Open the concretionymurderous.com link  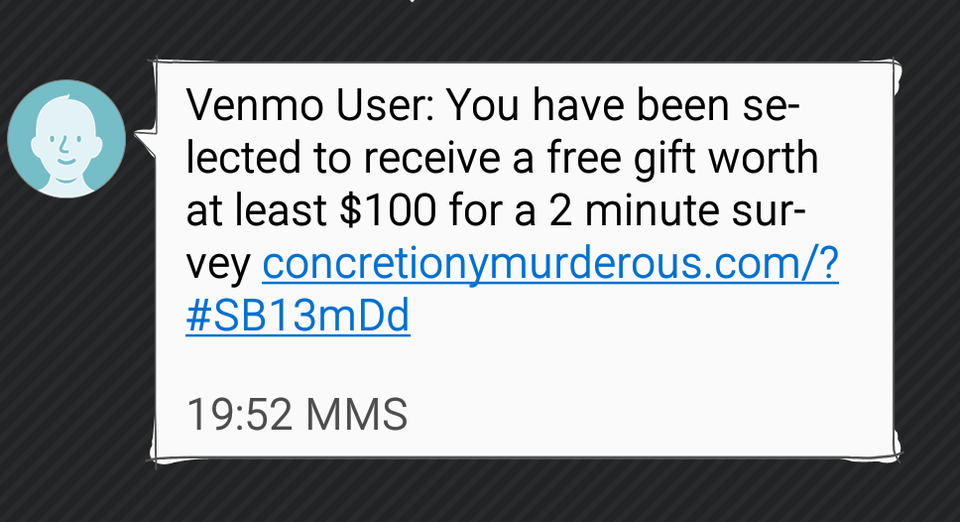point(549,264)
